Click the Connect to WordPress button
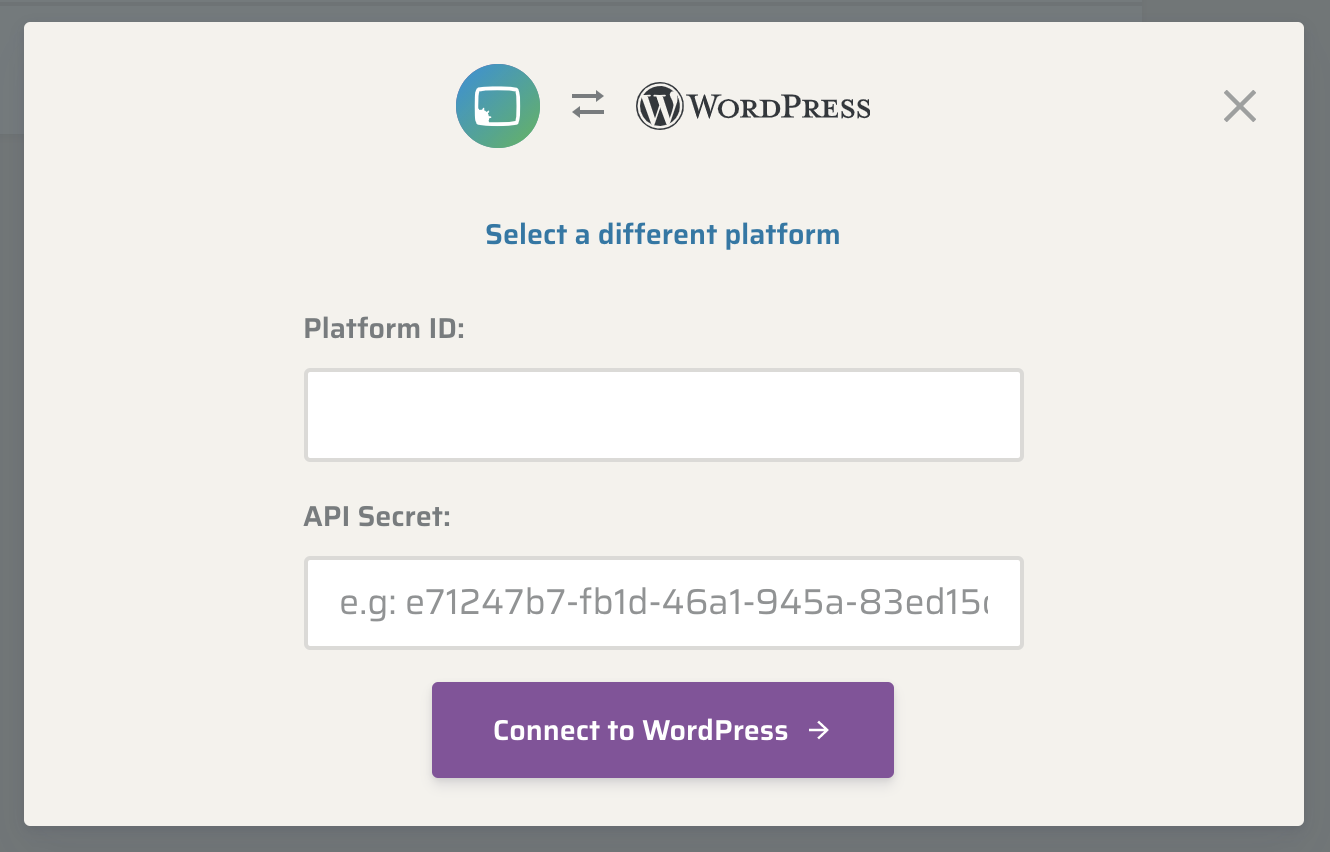The height and width of the screenshot is (852, 1330). tap(663, 730)
